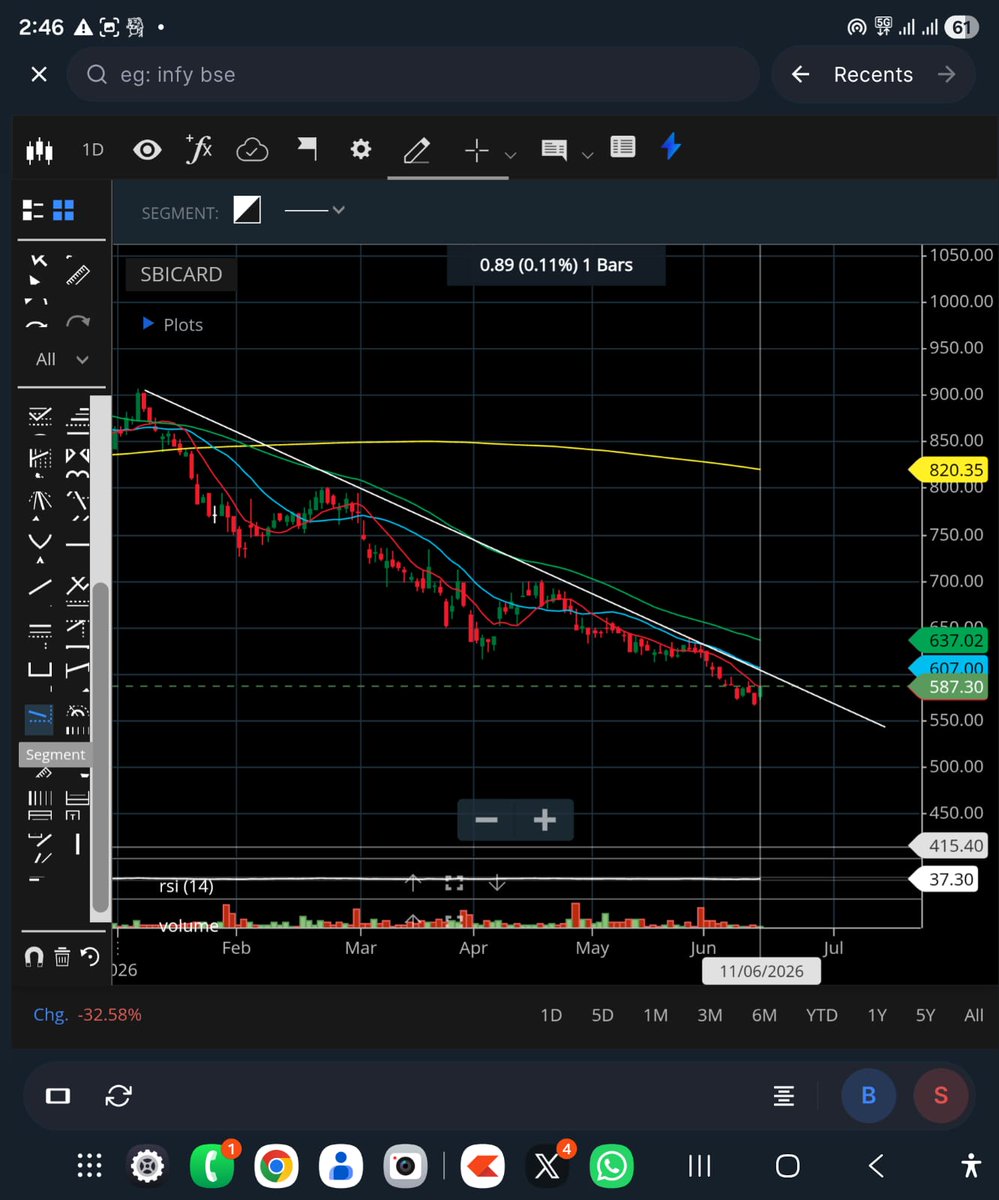The width and height of the screenshot is (999, 1200).
Task: Click the annotation comment icon
Action: [553, 149]
